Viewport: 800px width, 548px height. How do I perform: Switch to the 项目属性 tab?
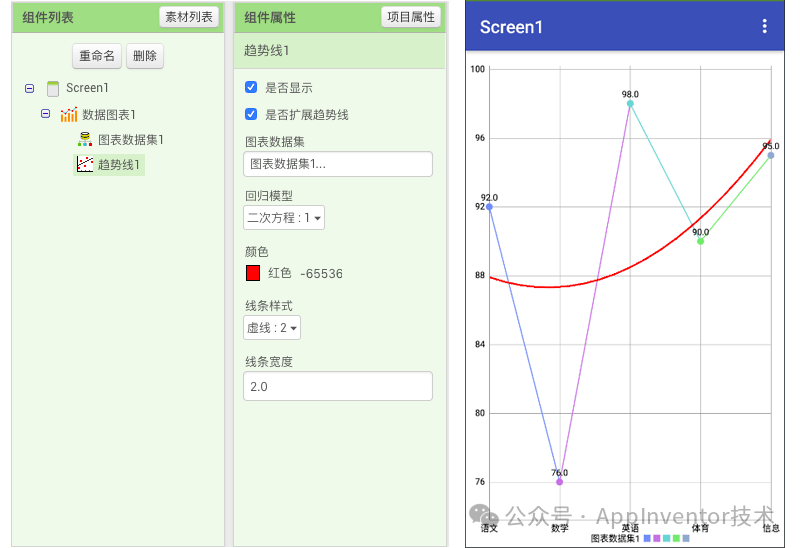[x=411, y=17]
